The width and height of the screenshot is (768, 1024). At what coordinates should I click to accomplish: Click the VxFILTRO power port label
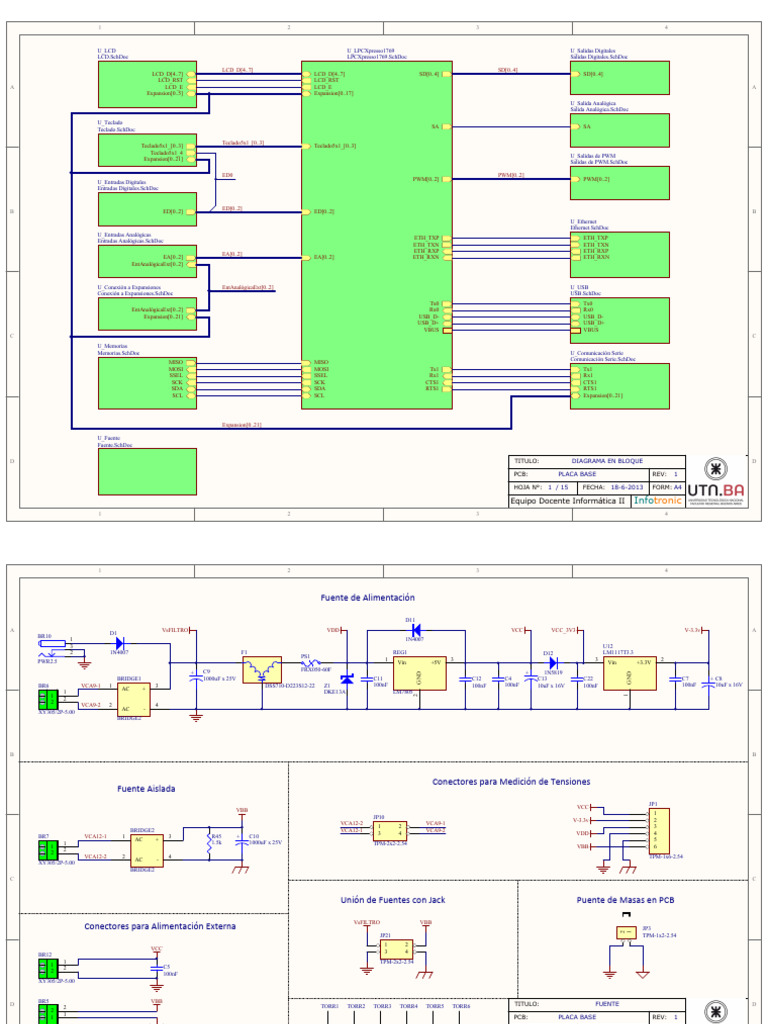click(x=176, y=630)
